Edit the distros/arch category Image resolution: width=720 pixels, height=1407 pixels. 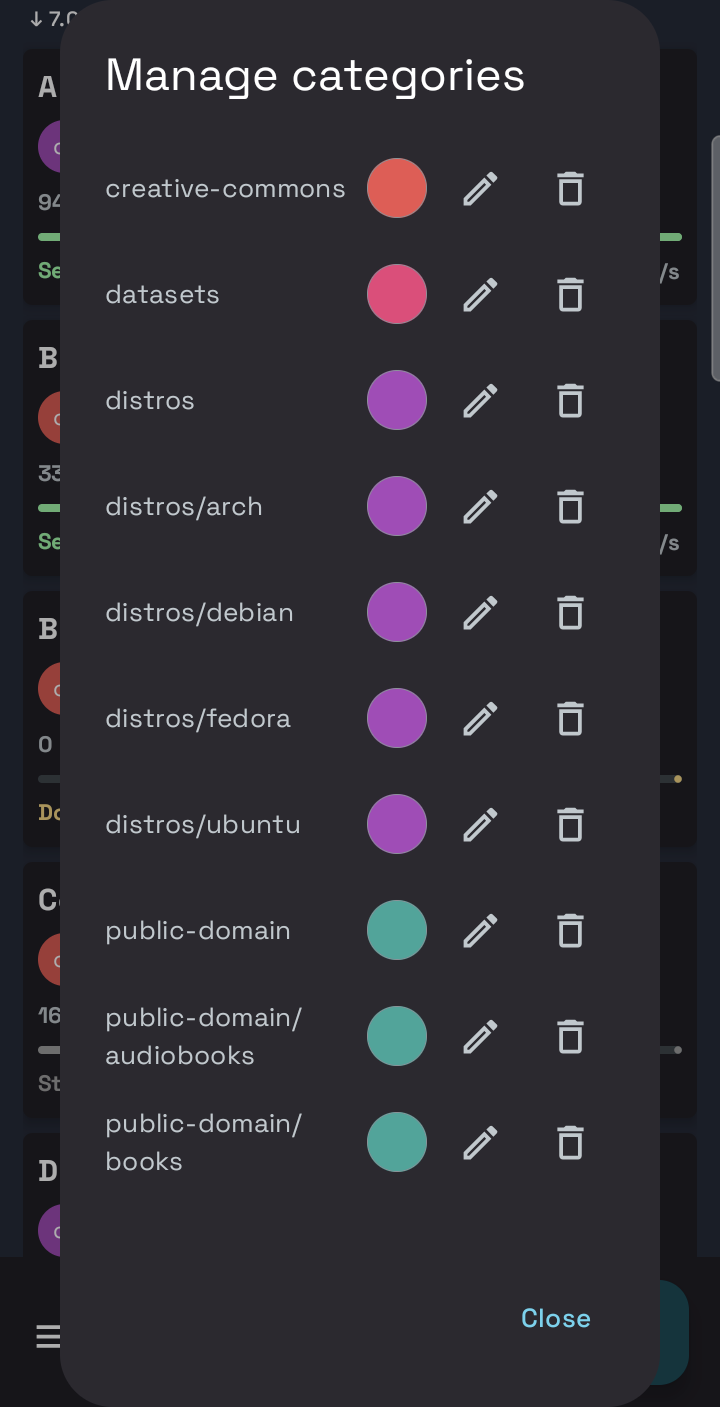(480, 506)
